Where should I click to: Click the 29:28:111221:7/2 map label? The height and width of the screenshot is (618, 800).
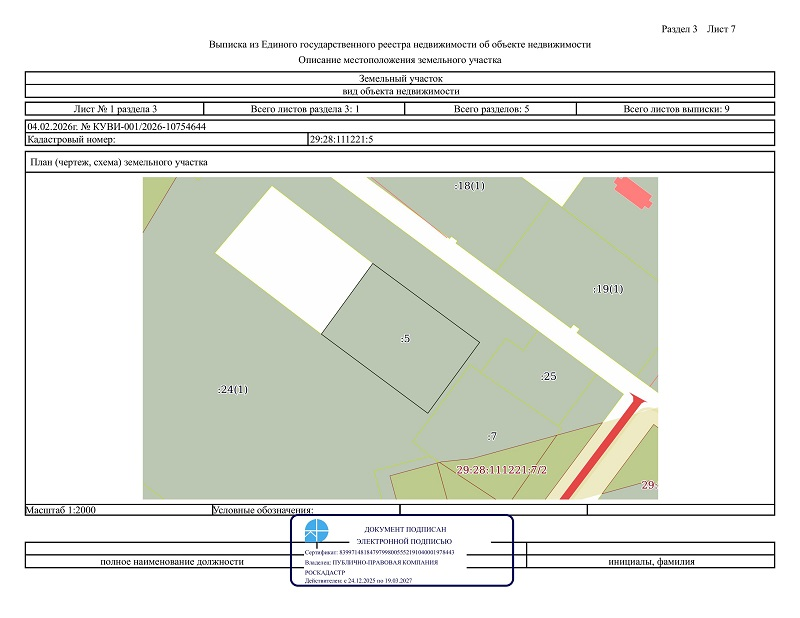(x=500, y=469)
